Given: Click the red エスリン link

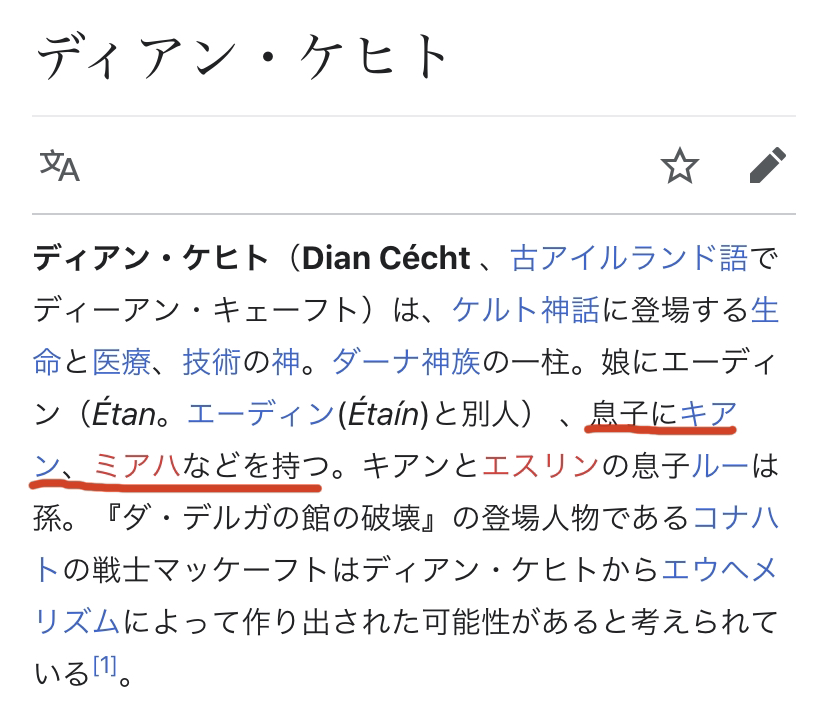Looking at the screenshot, I should pos(540,466).
